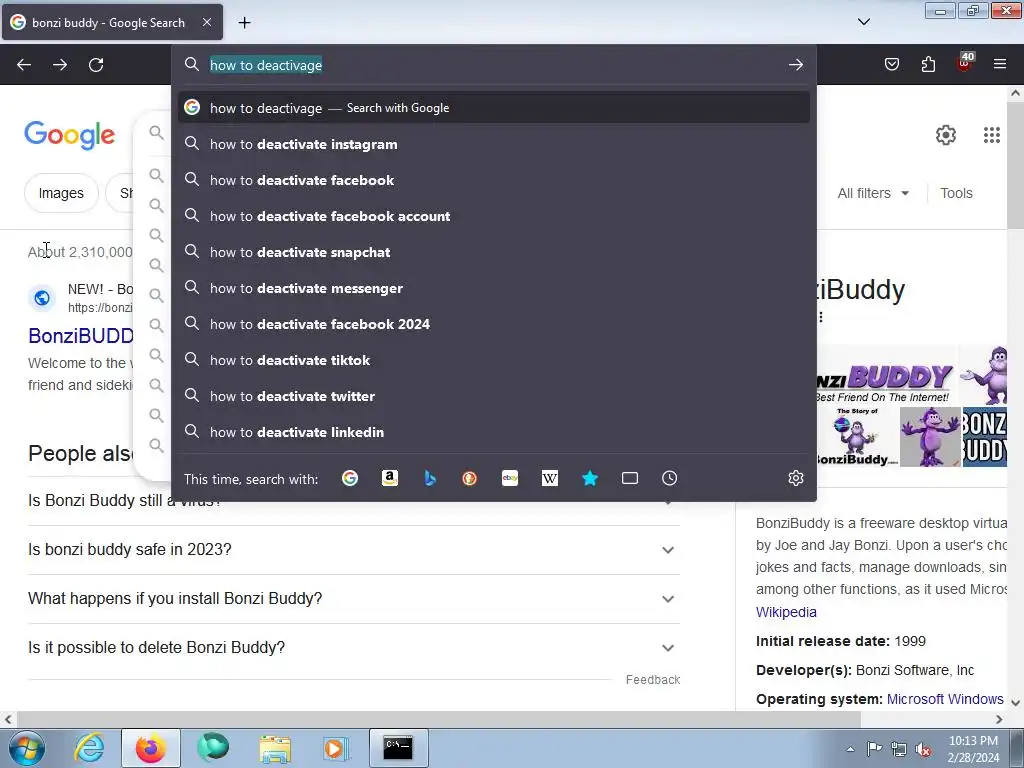The width and height of the screenshot is (1024, 768).
Task: Open the Extensions puzzle icon
Action: 928,64
